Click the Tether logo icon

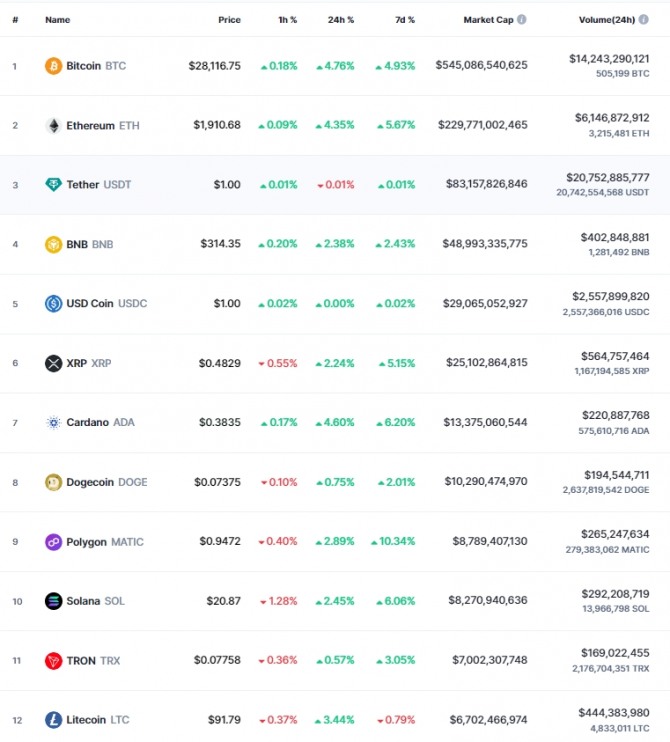click(x=53, y=185)
